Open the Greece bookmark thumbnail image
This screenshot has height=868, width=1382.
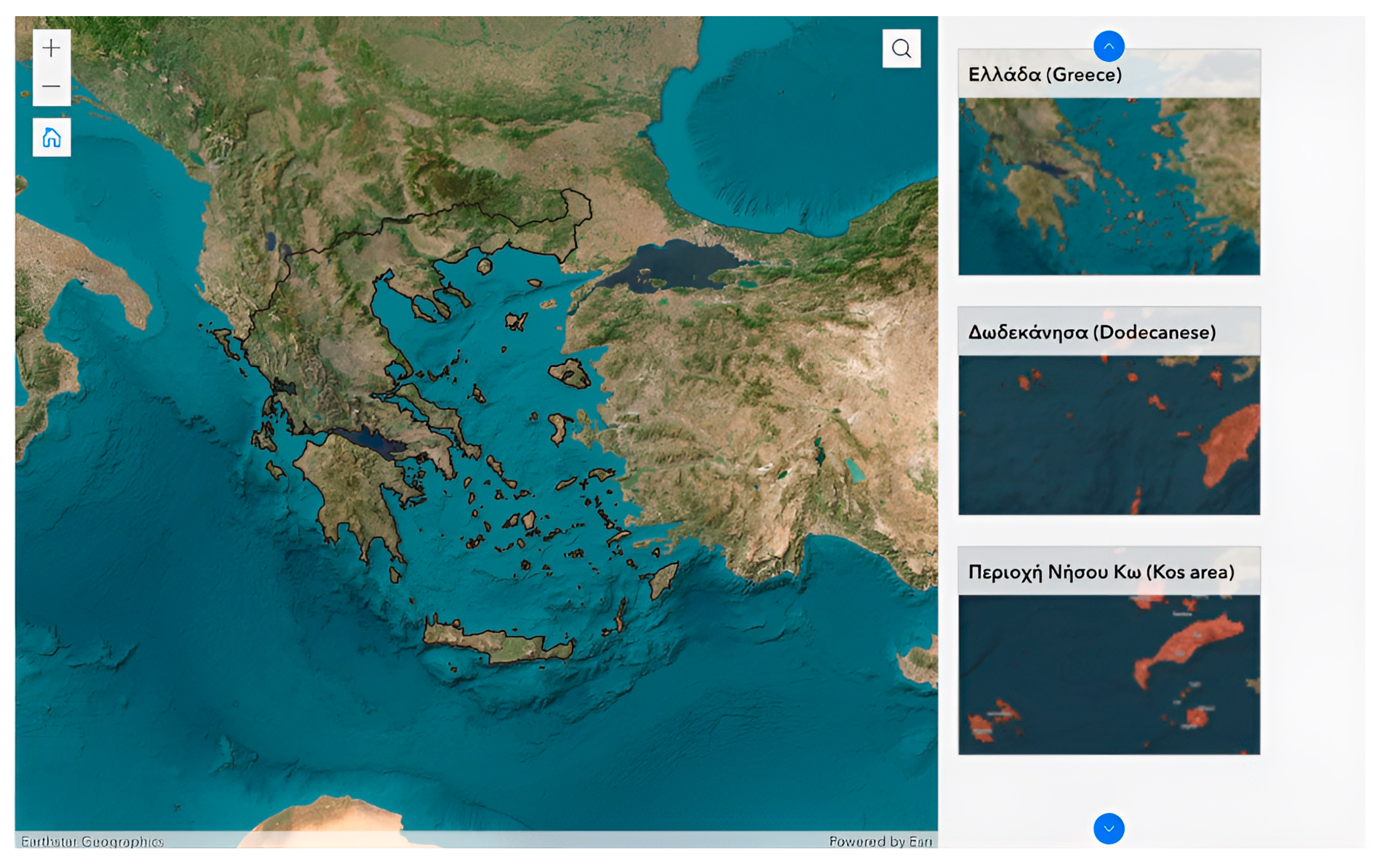[1109, 186]
